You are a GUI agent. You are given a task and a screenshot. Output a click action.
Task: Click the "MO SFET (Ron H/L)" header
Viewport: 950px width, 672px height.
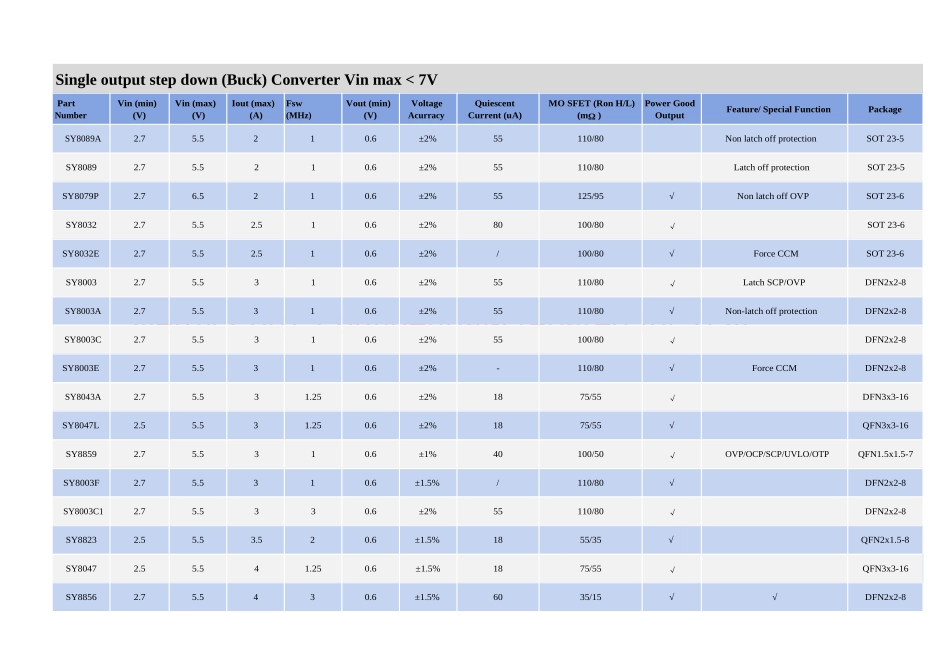point(591,109)
